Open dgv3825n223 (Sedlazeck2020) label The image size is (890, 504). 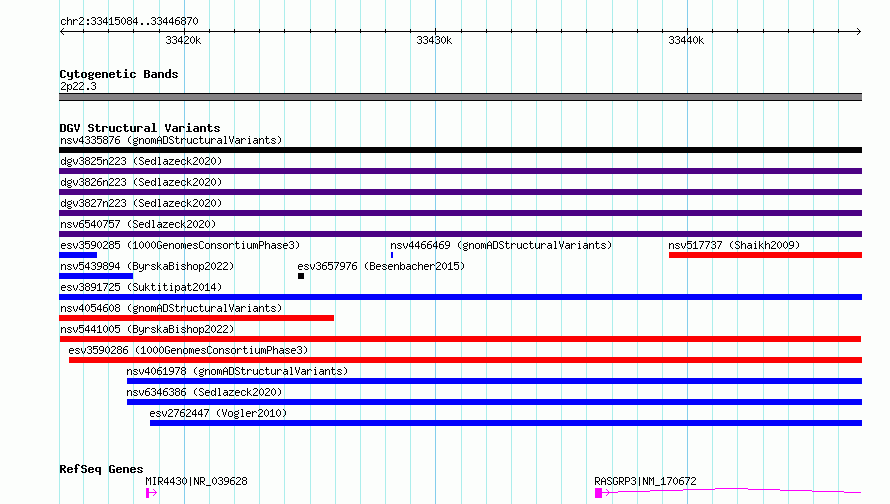click(x=141, y=161)
